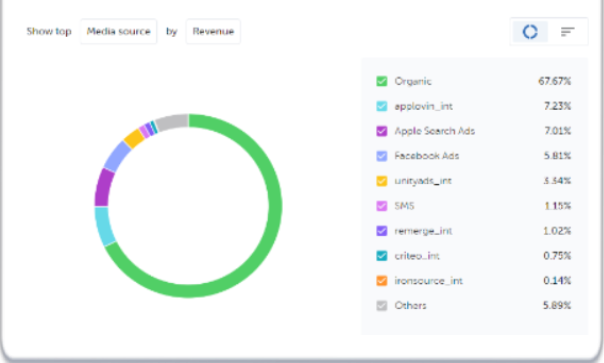Image resolution: width=604 pixels, height=363 pixels.
Task: Disable the unityads_int checkbox
Action: [x=381, y=181]
